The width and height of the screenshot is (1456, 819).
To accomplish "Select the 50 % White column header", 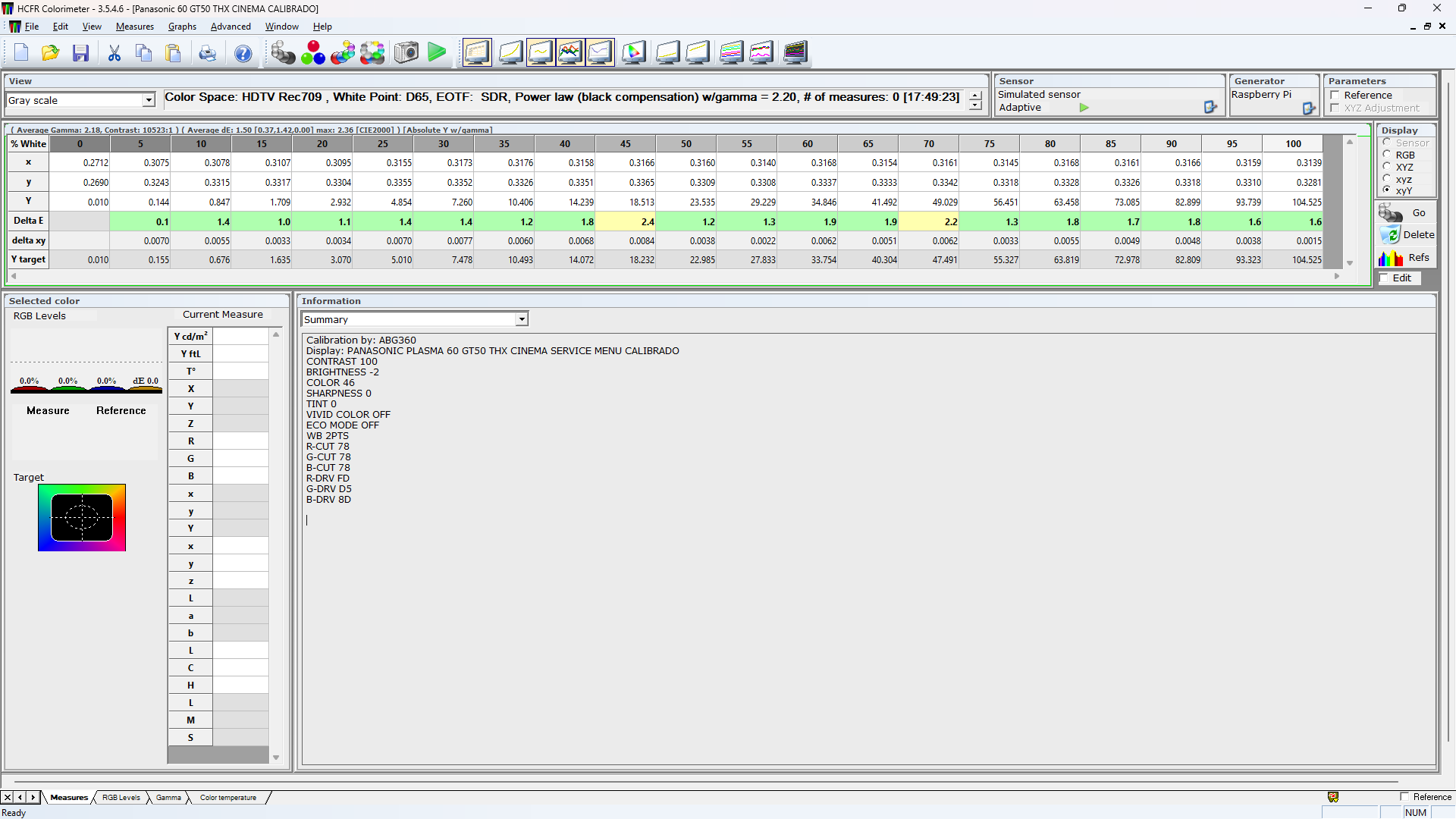I will [686, 143].
